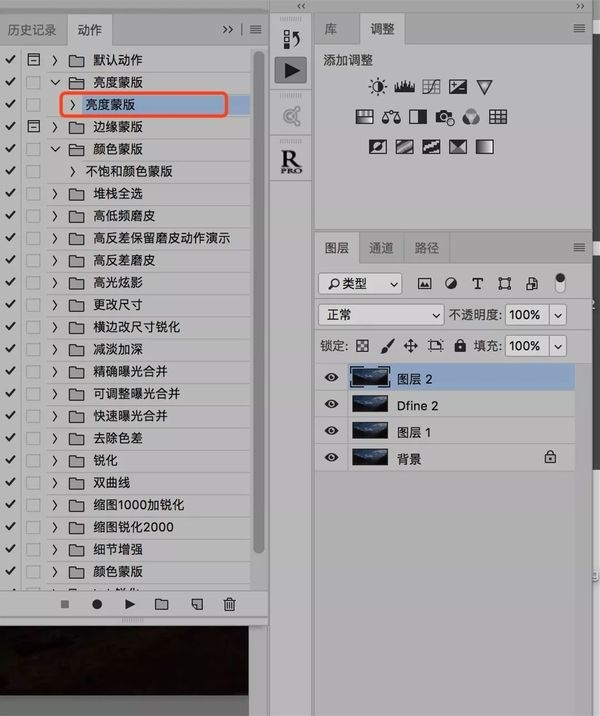Add a Curves adjustment
This screenshot has width=600, height=716.
tap(431, 88)
